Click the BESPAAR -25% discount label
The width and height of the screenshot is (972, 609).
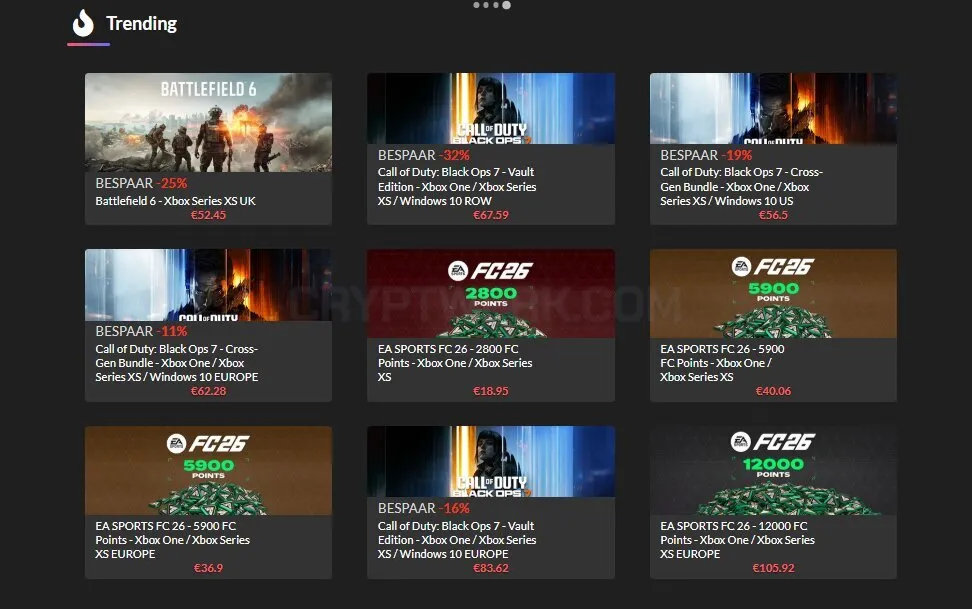(x=141, y=183)
